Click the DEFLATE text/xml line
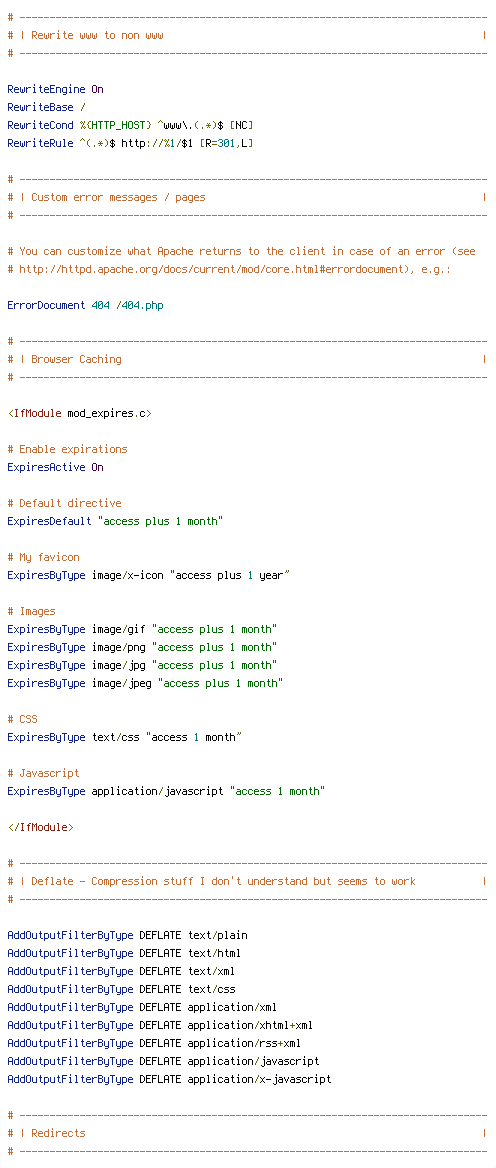 (x=121, y=971)
